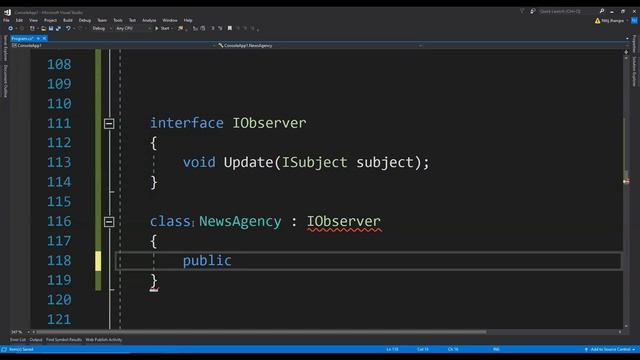Open the Properties side tab on the right
The height and width of the screenshot is (360, 640).
coord(634,44)
